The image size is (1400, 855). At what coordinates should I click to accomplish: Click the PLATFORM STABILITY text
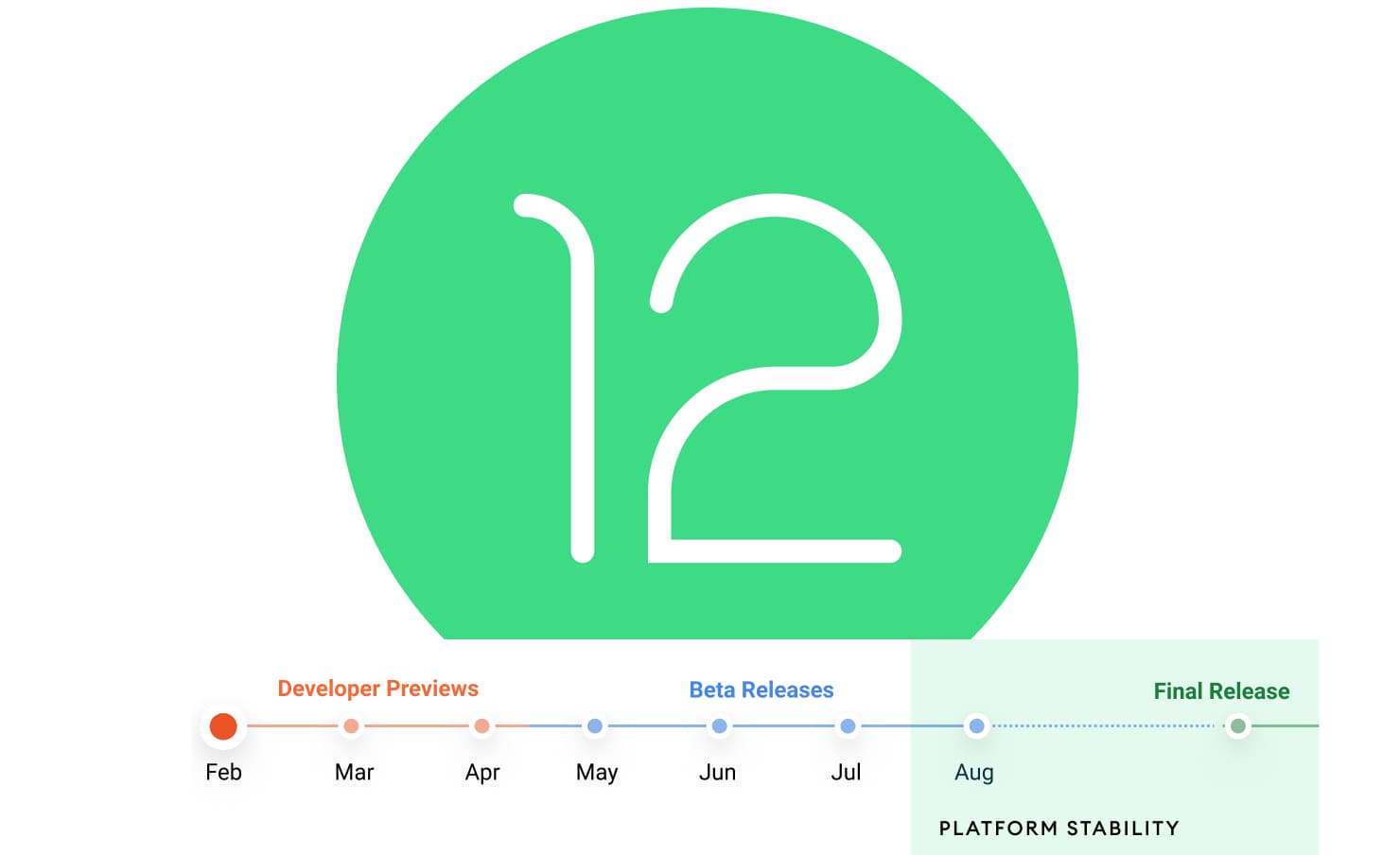coord(1059,829)
